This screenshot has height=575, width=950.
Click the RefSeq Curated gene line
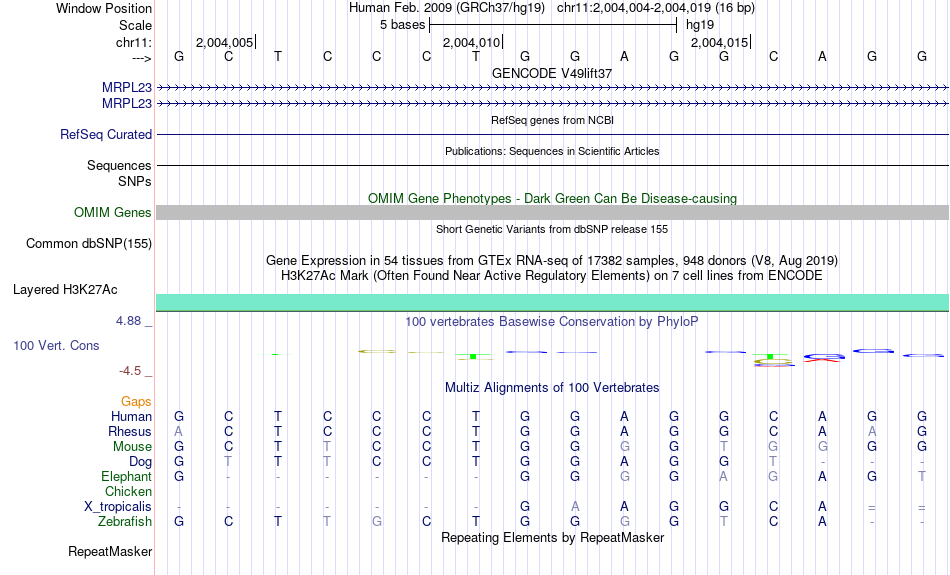pos(552,135)
